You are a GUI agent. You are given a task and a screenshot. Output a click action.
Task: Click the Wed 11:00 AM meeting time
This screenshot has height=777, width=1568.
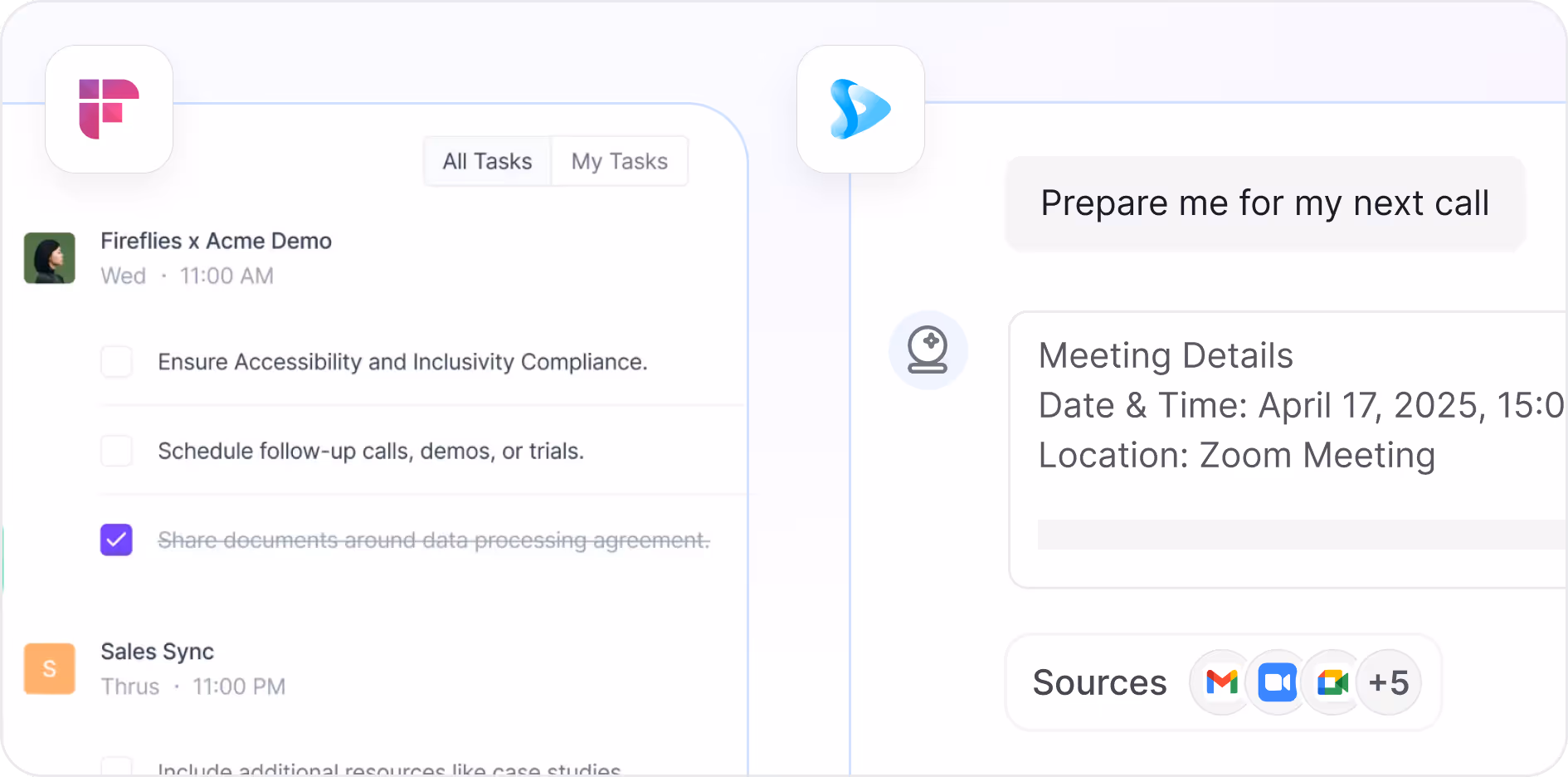click(x=187, y=276)
